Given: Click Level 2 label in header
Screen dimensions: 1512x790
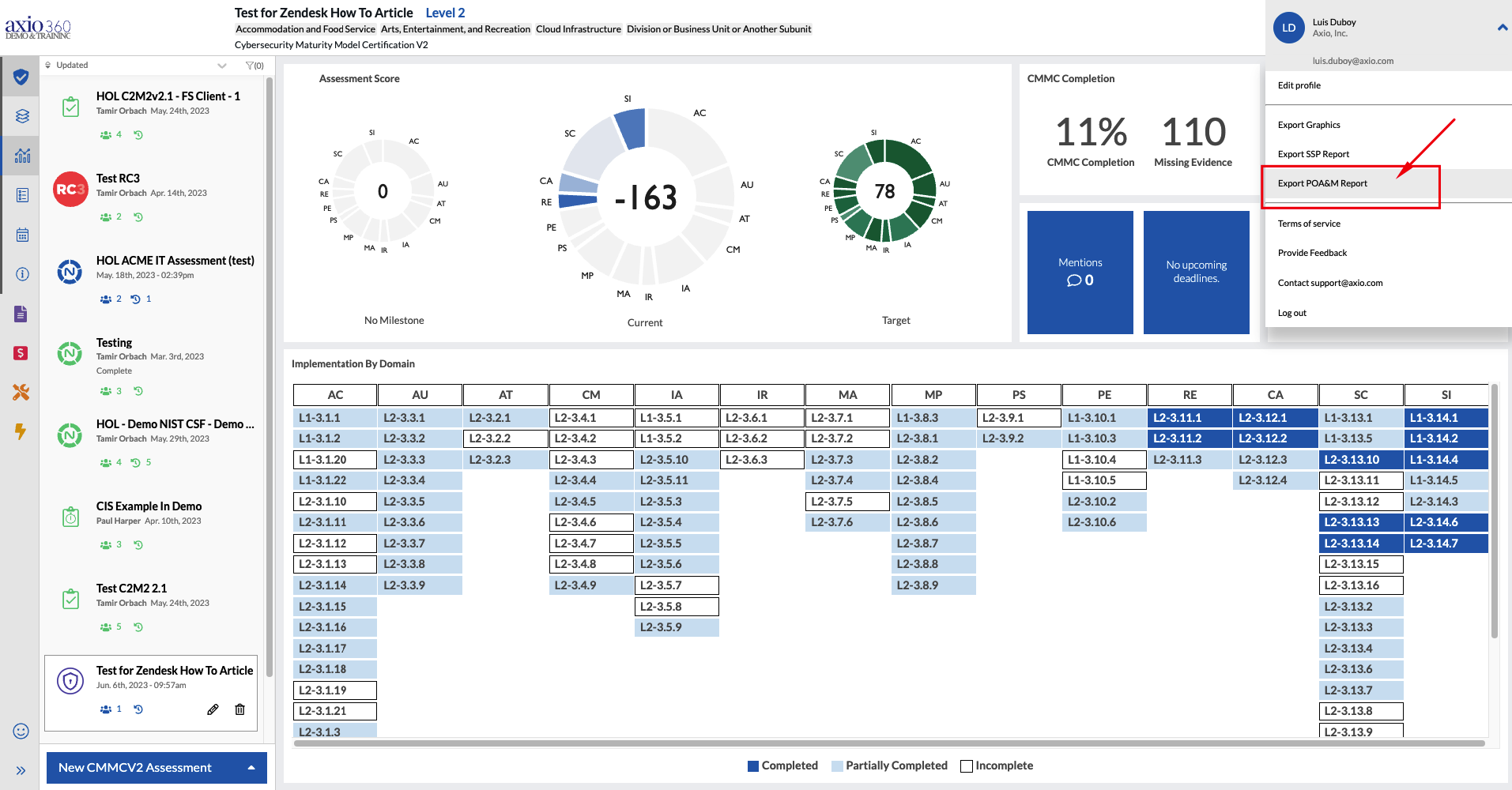Looking at the screenshot, I should [445, 13].
